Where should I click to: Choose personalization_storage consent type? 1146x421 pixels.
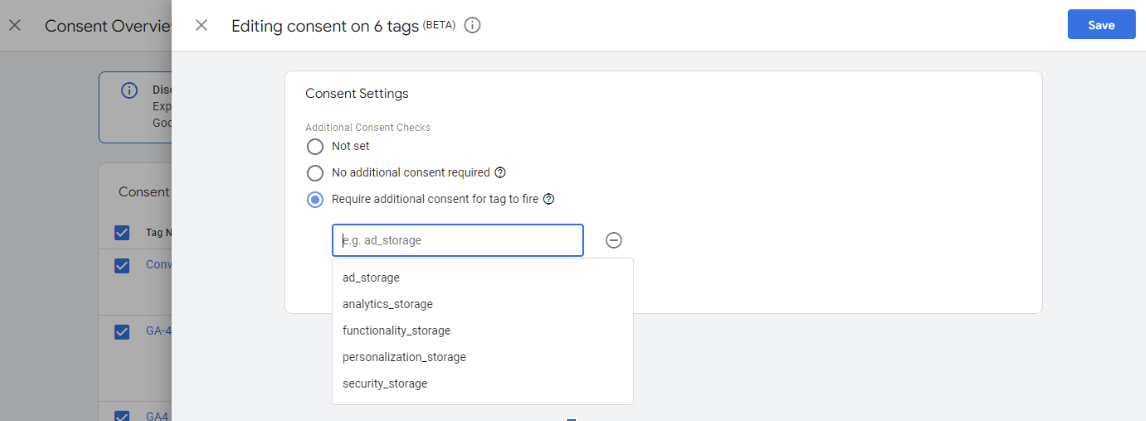pos(404,357)
